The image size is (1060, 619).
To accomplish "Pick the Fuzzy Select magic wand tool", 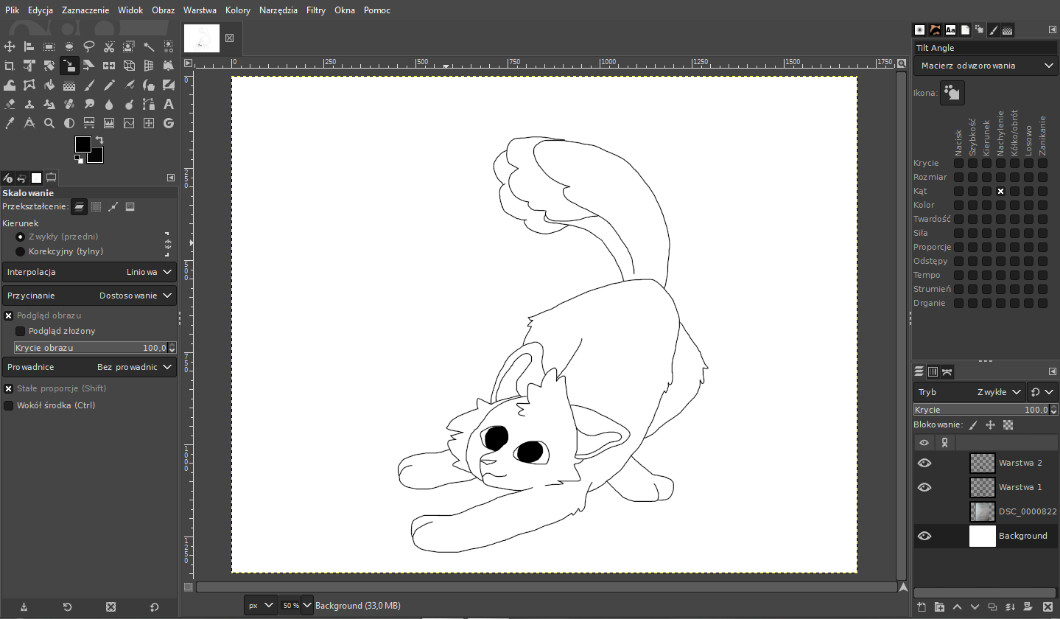I will click(x=149, y=47).
